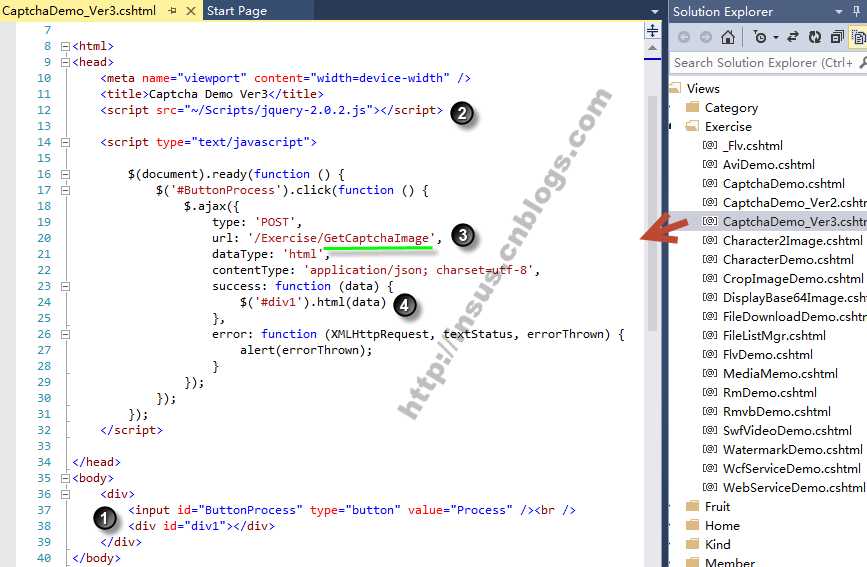Toggle auto-hide pin on Solution Explorer
This screenshot has height=567, width=867.
856,12
